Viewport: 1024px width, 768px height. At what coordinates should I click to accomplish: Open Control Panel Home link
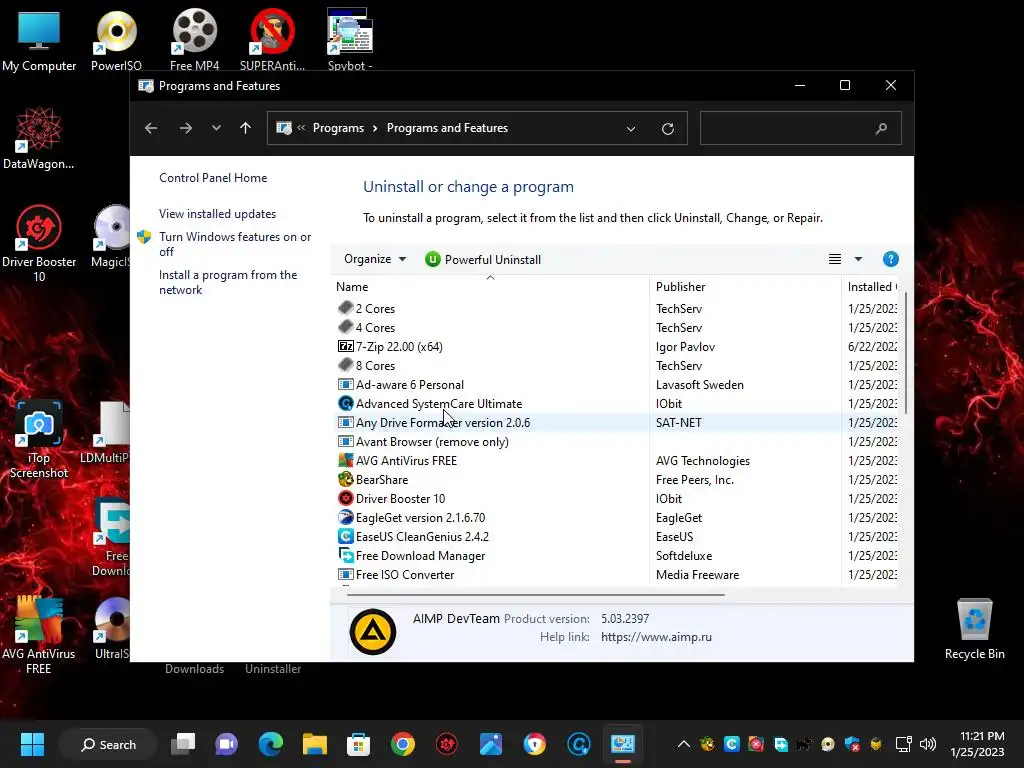click(213, 178)
